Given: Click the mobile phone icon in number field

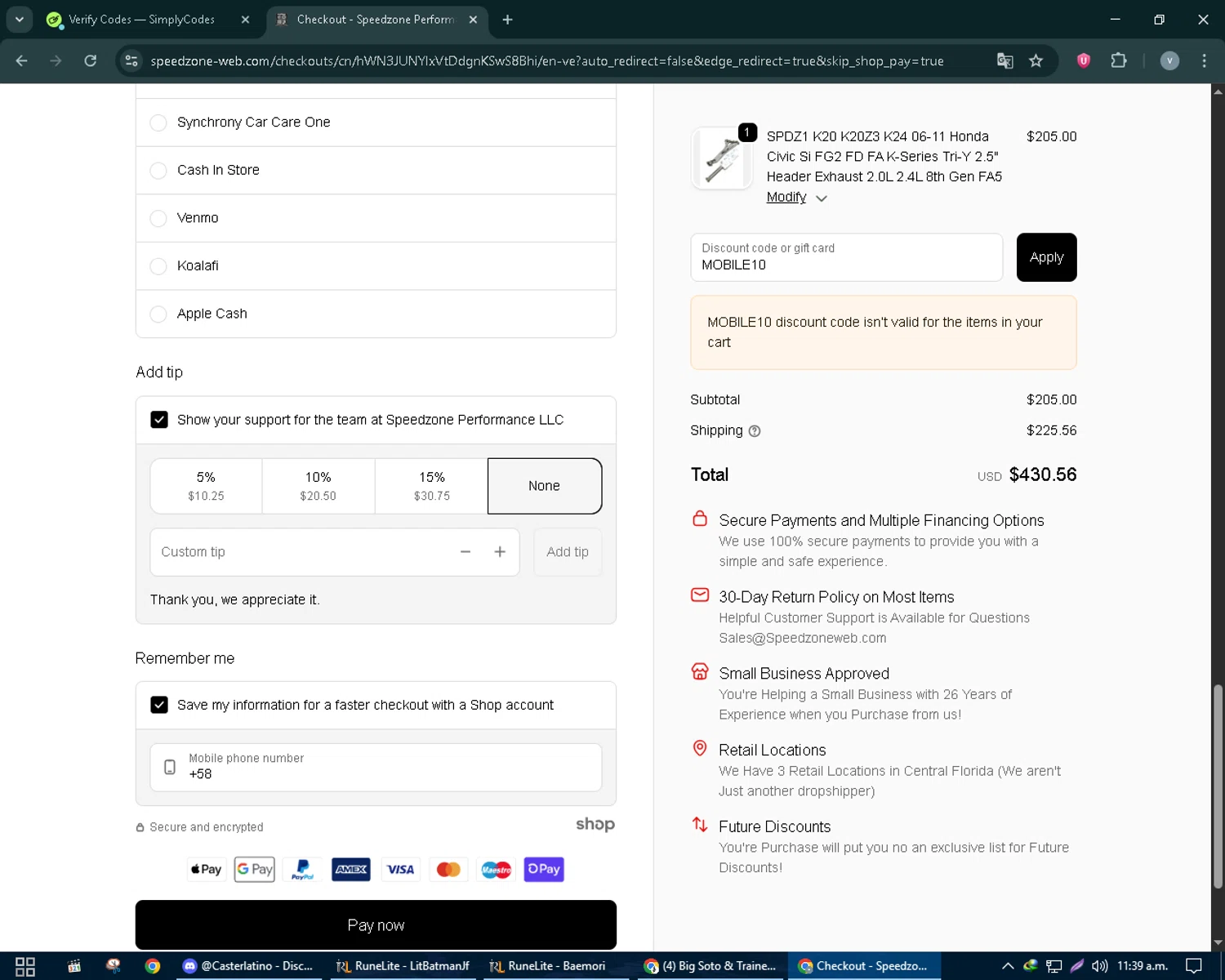Looking at the screenshot, I should (x=170, y=767).
